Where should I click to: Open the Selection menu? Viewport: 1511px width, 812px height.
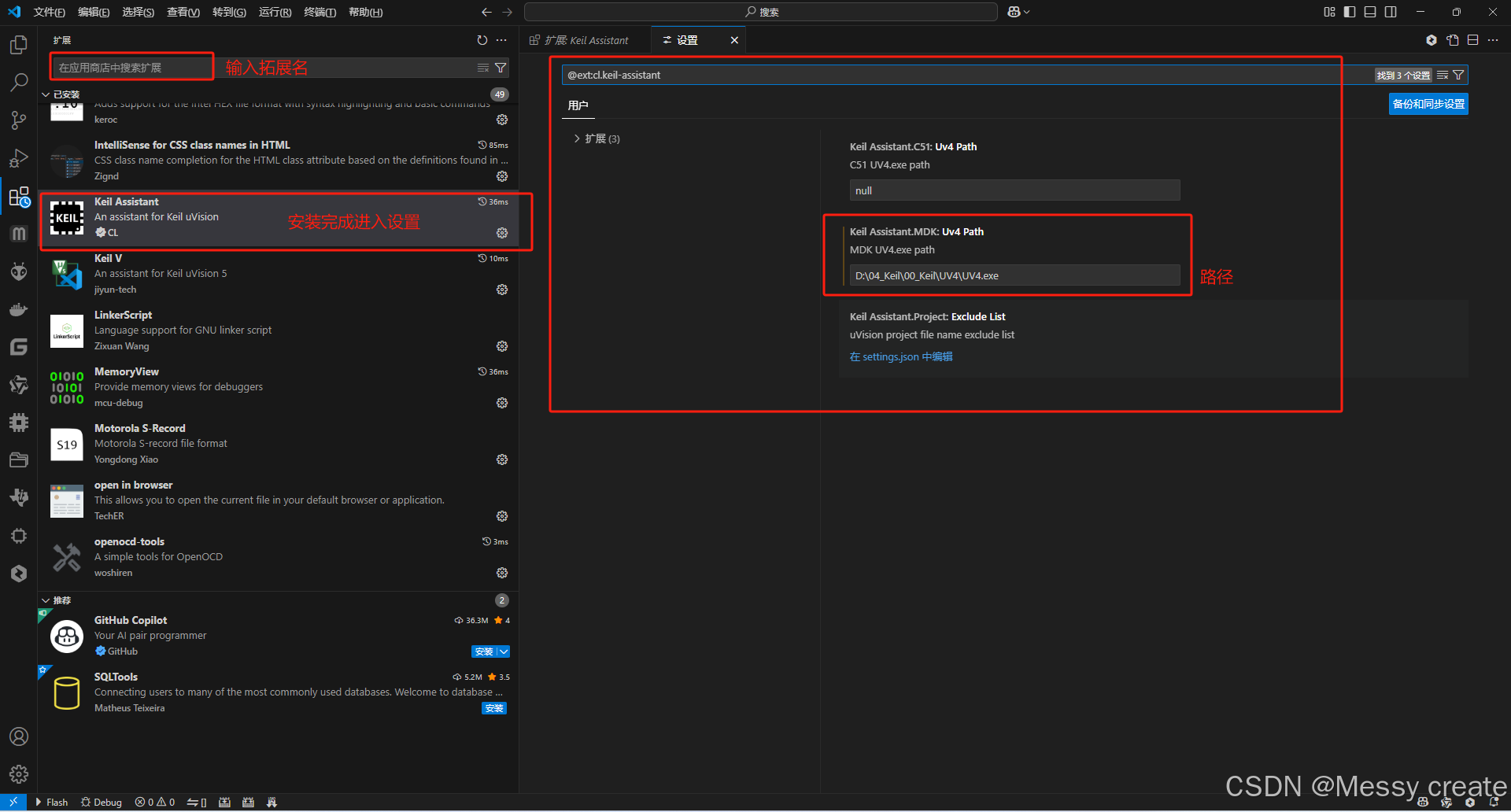(x=139, y=12)
